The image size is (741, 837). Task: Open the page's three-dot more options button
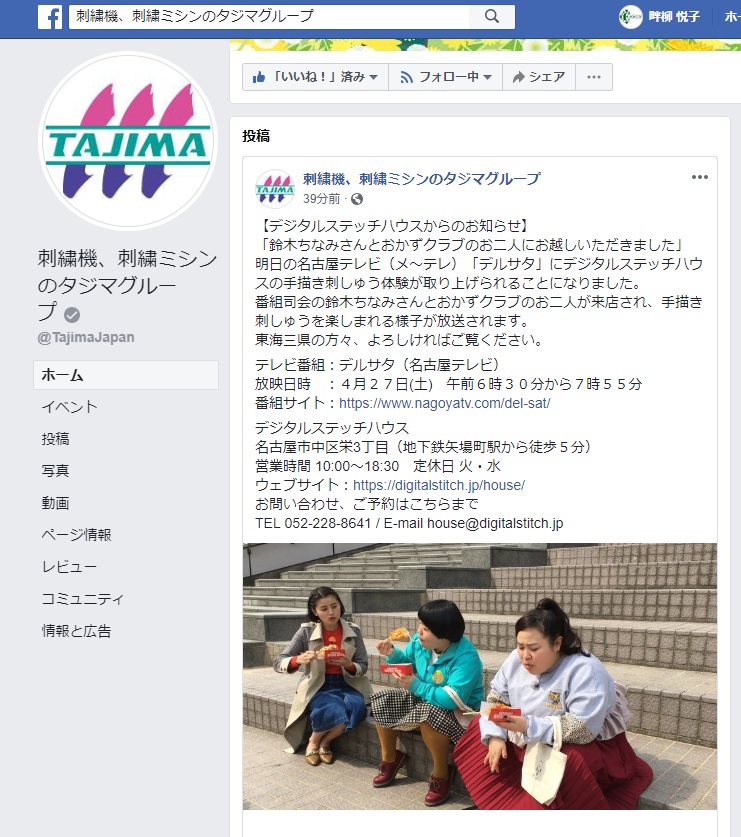click(594, 77)
